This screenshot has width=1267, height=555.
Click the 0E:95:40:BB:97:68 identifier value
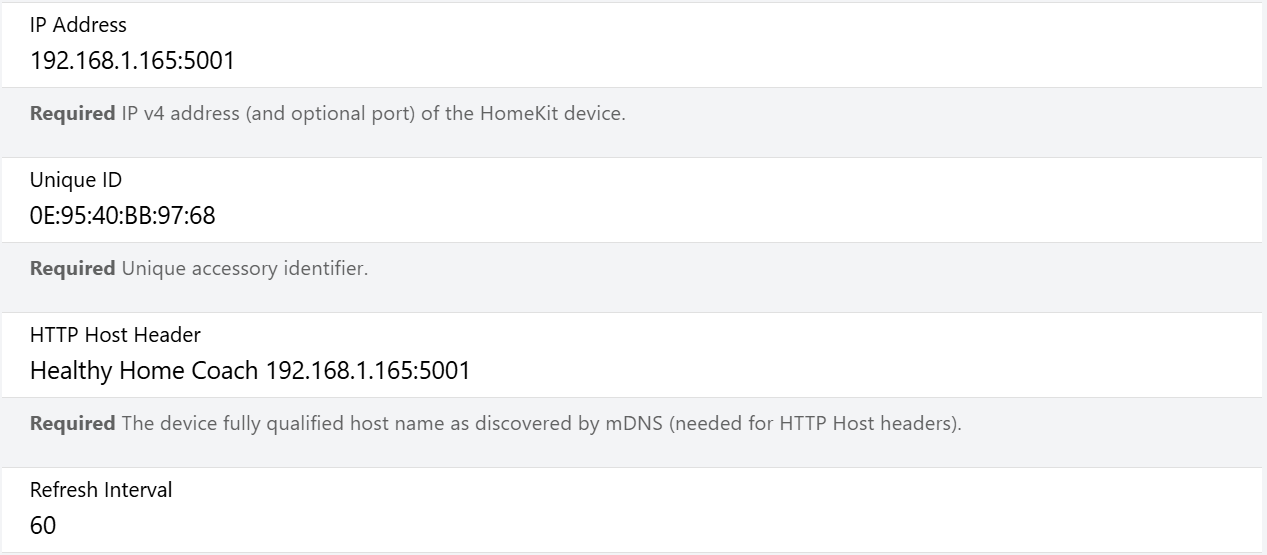tap(122, 216)
